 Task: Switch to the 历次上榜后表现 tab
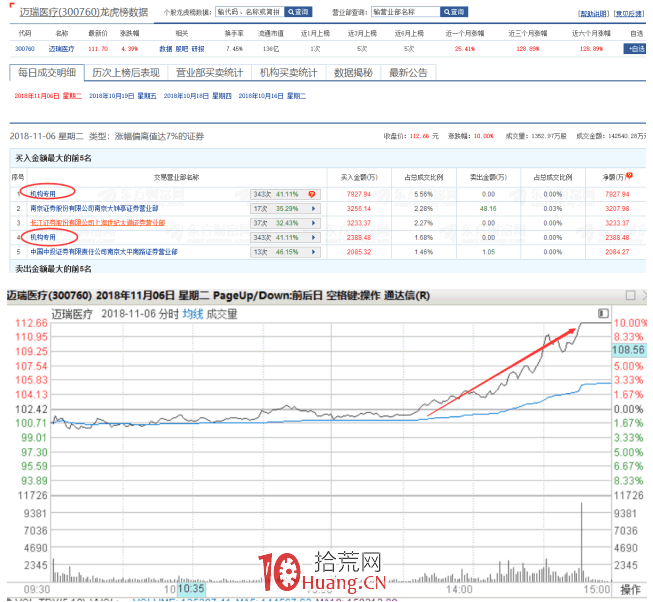click(126, 73)
